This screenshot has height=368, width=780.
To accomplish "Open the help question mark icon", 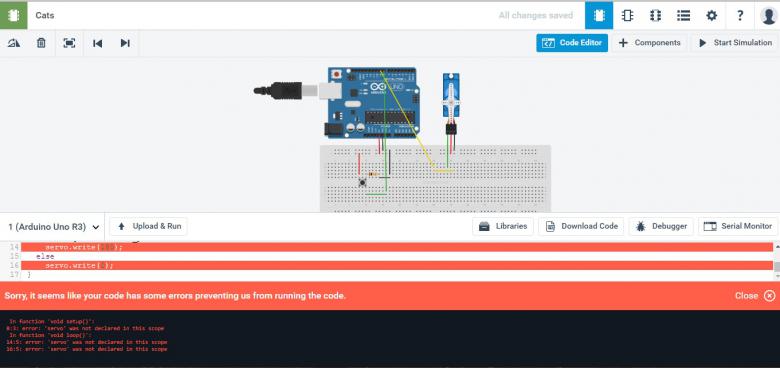I will (x=740, y=15).
